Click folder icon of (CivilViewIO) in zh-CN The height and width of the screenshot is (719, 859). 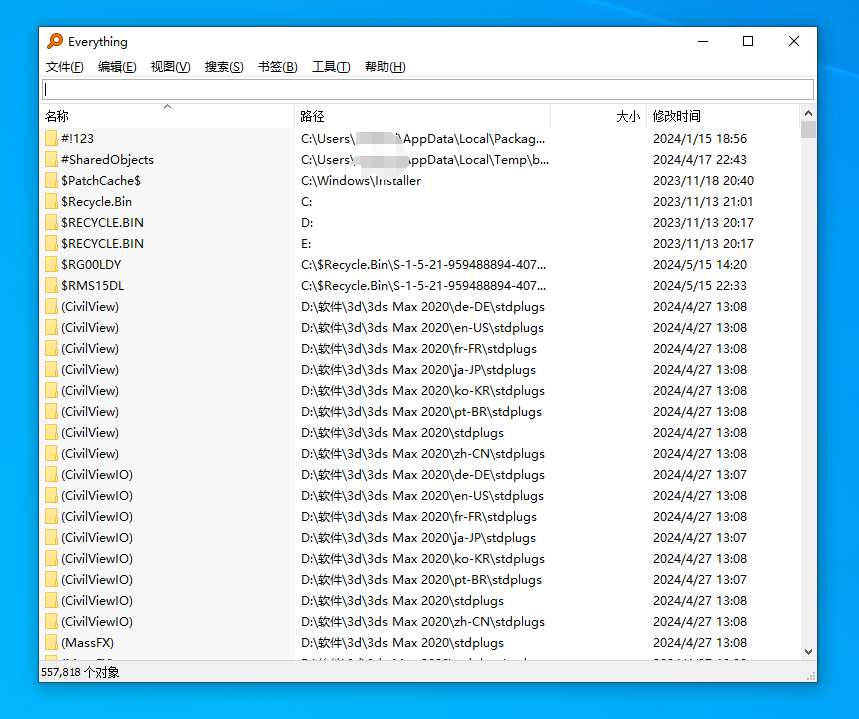coord(51,621)
